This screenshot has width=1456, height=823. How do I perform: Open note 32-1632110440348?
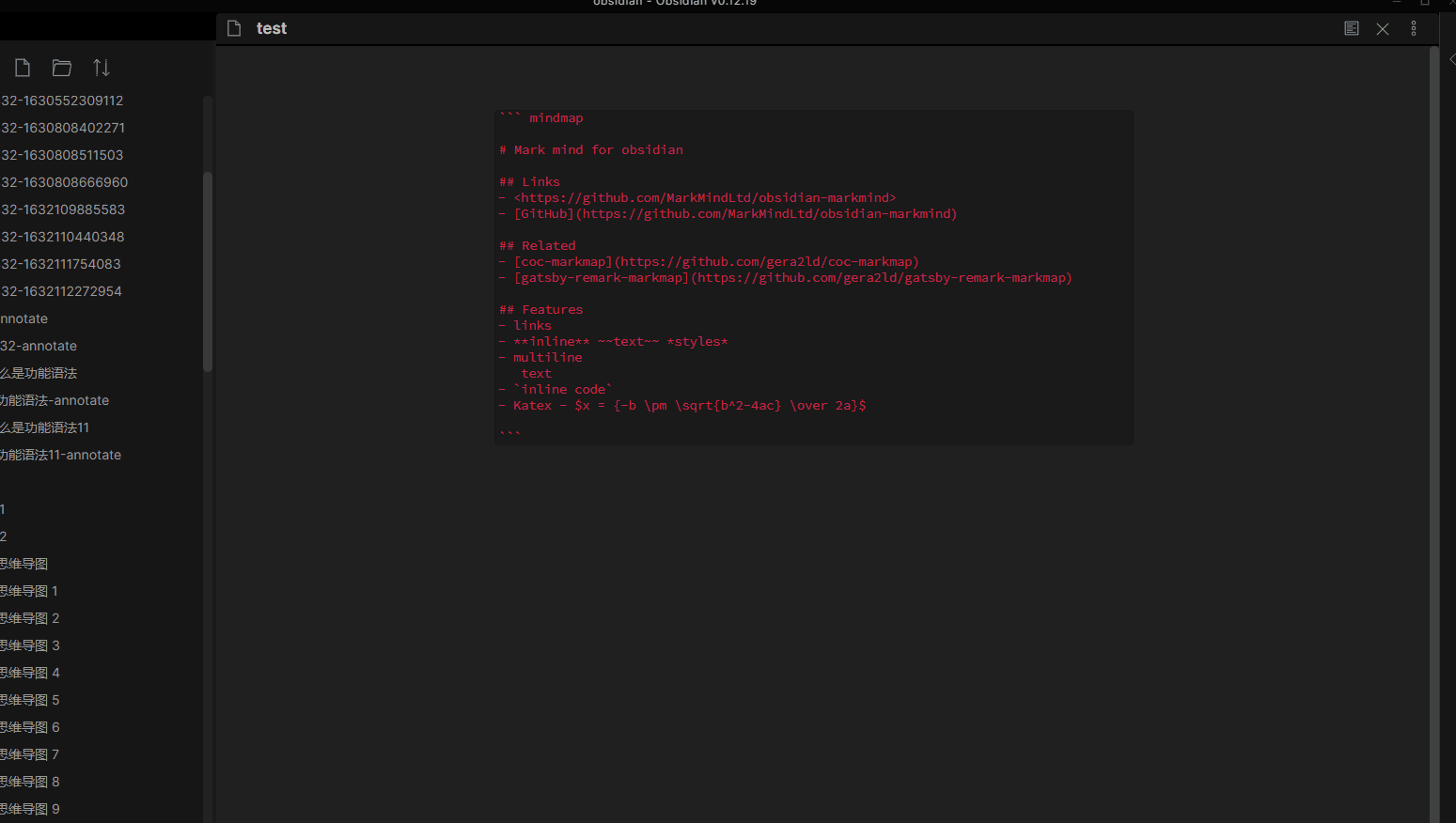click(62, 237)
